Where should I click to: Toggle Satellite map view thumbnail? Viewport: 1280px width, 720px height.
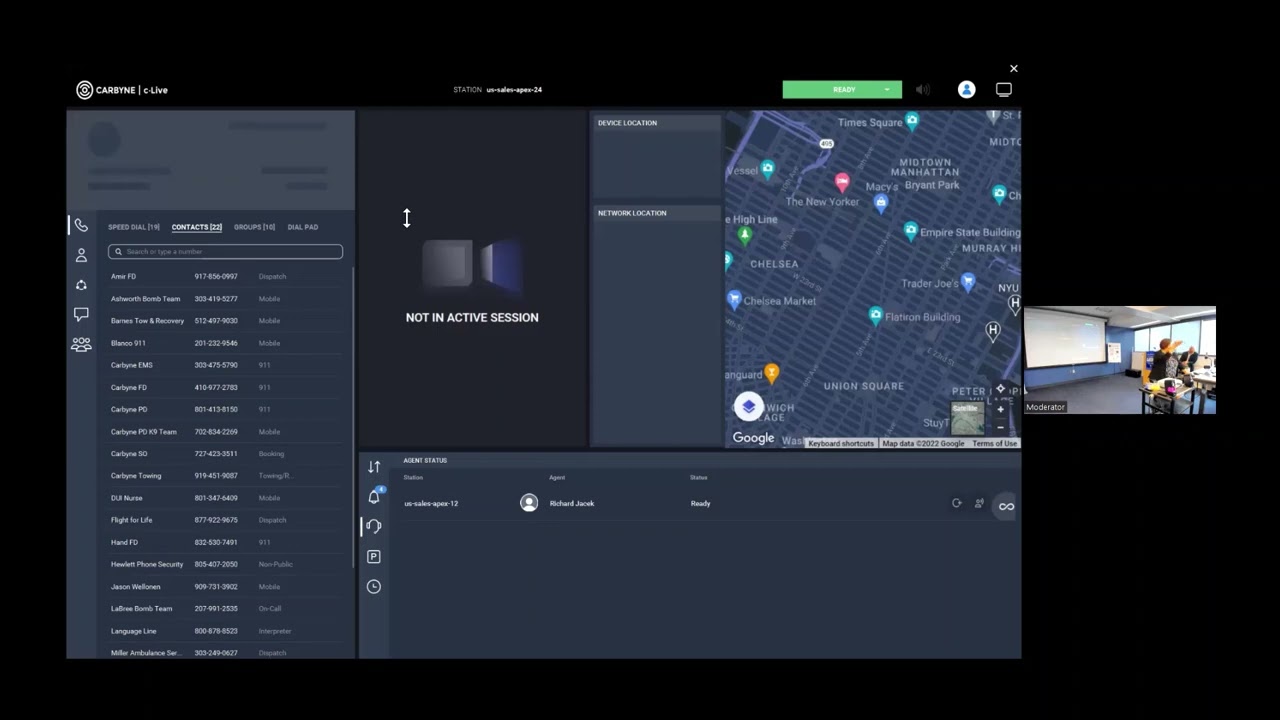[x=967, y=418]
